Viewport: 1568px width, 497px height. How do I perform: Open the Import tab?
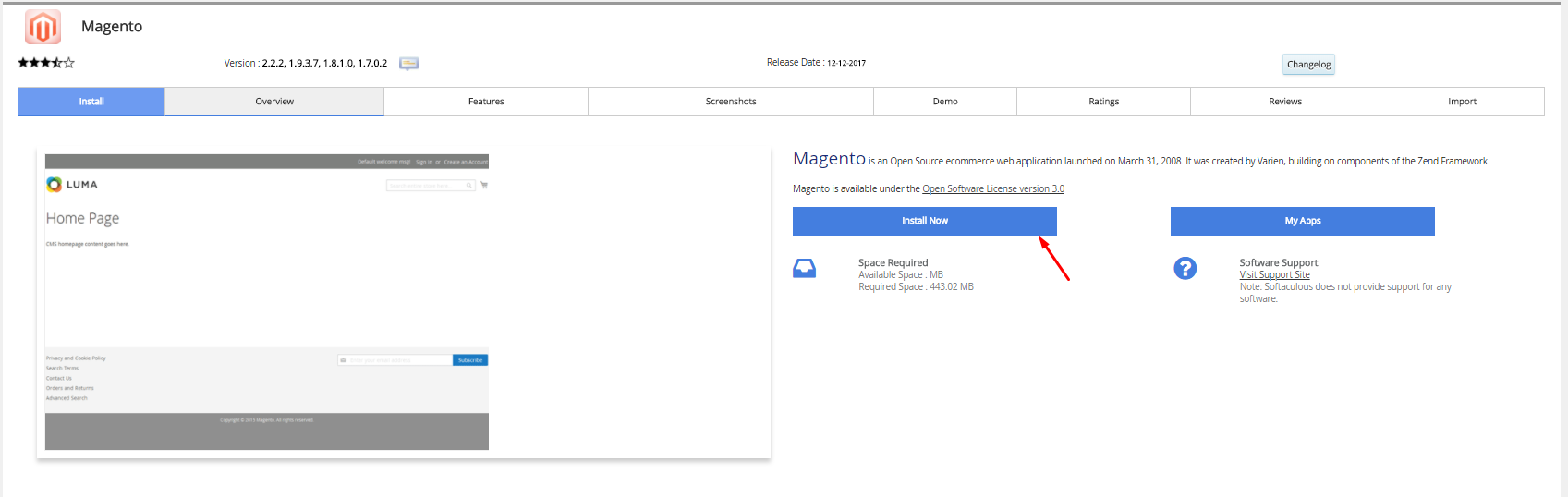(1462, 102)
